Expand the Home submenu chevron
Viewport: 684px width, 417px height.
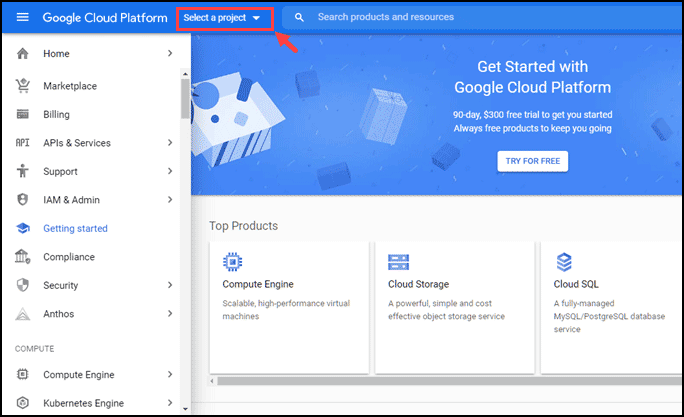pos(170,53)
